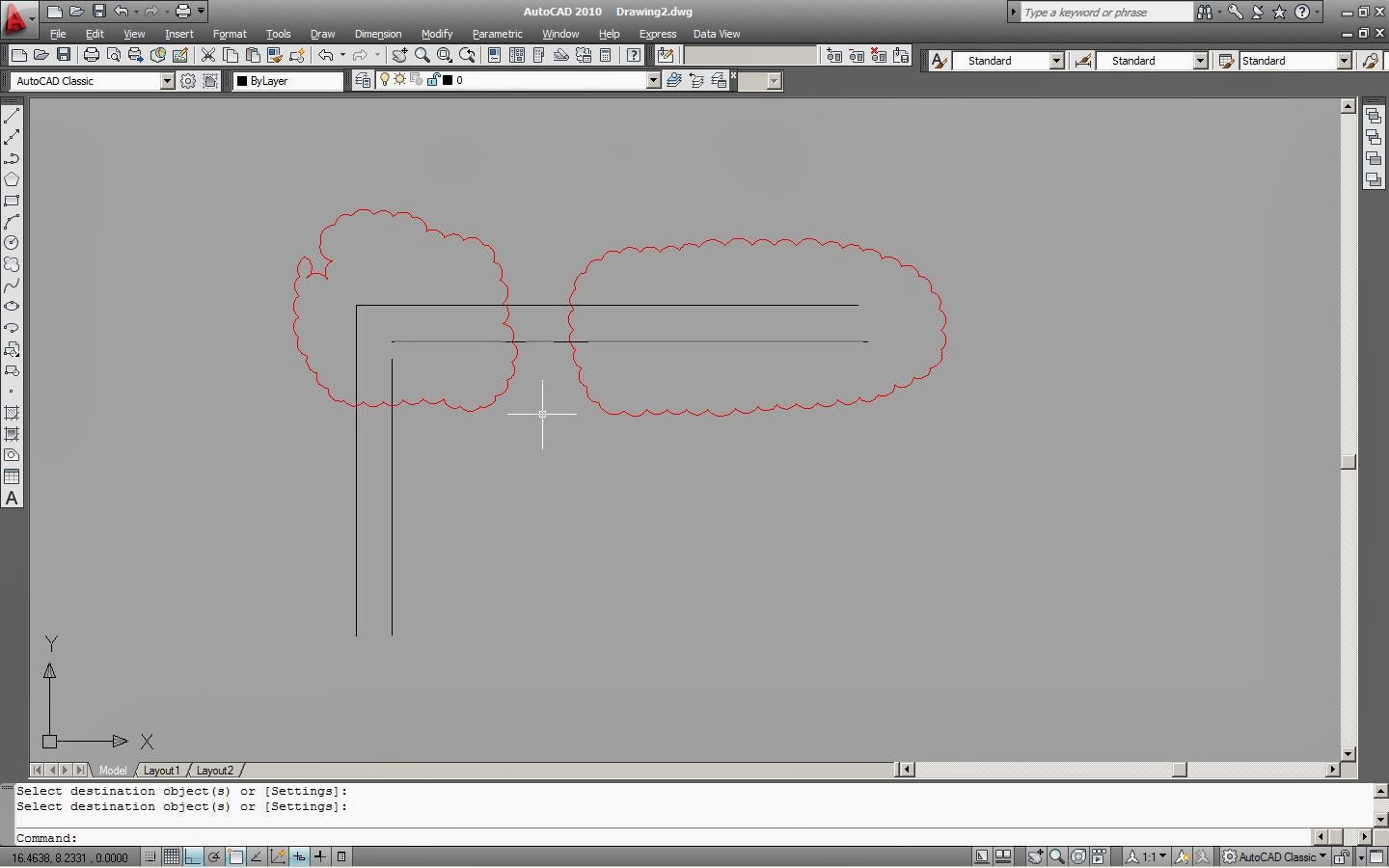Select the Rectangle tool
Screen dimensions: 1389x868
click(x=12, y=201)
